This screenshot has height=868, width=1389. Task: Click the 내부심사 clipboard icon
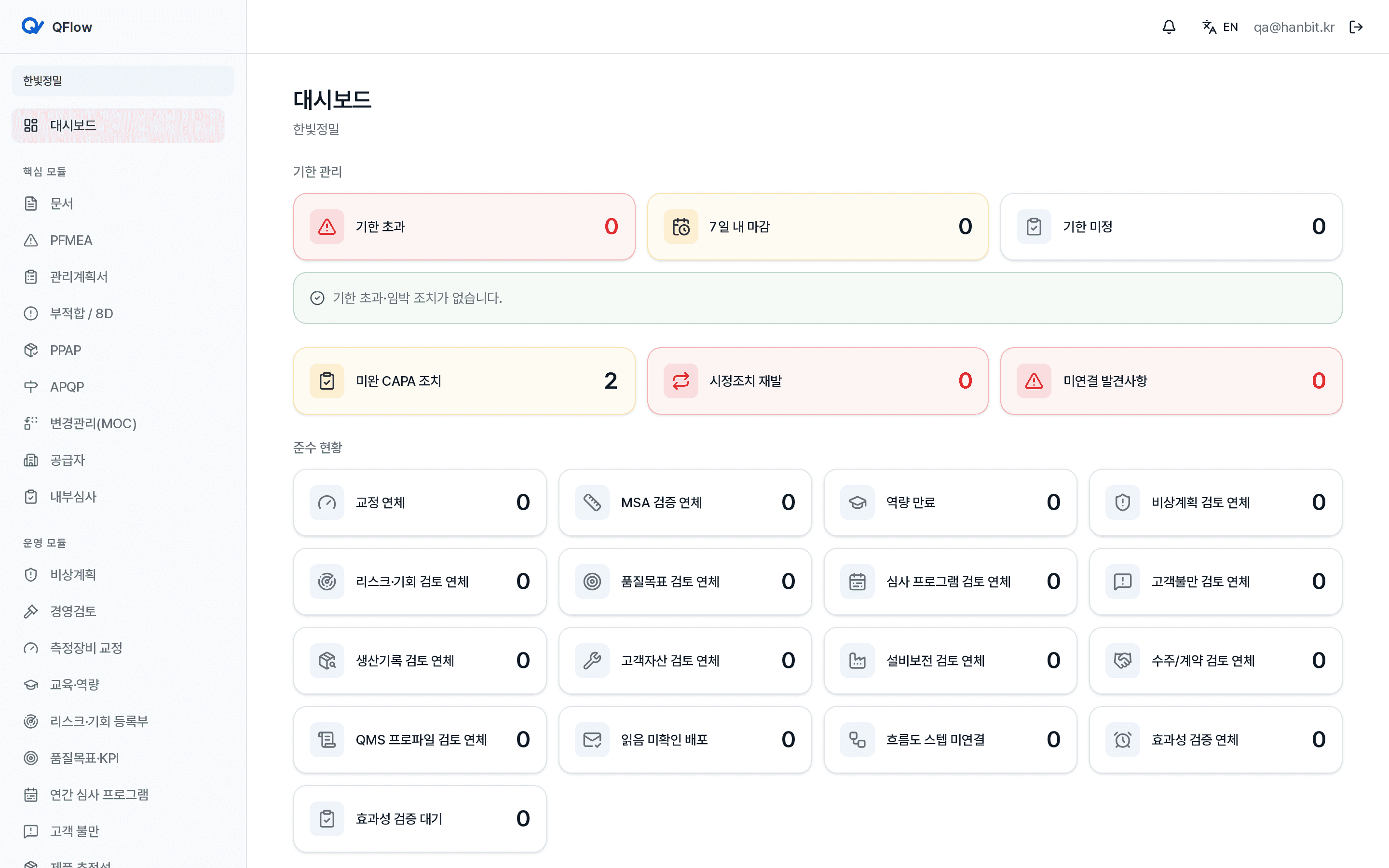(31, 497)
